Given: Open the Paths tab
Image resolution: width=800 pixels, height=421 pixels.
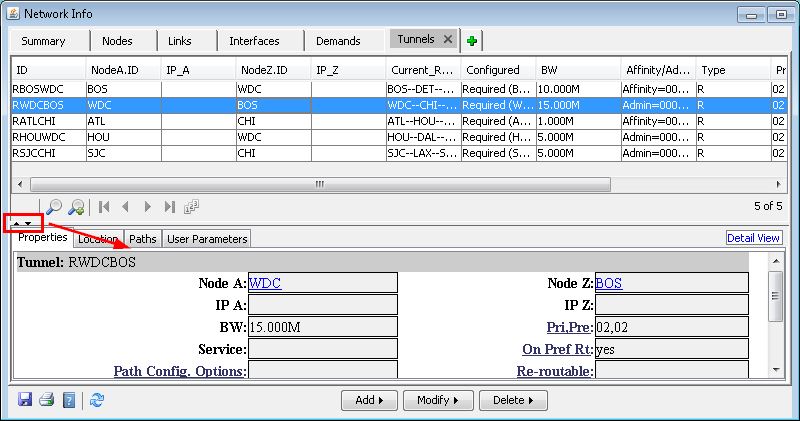Looking at the screenshot, I should click(x=143, y=239).
